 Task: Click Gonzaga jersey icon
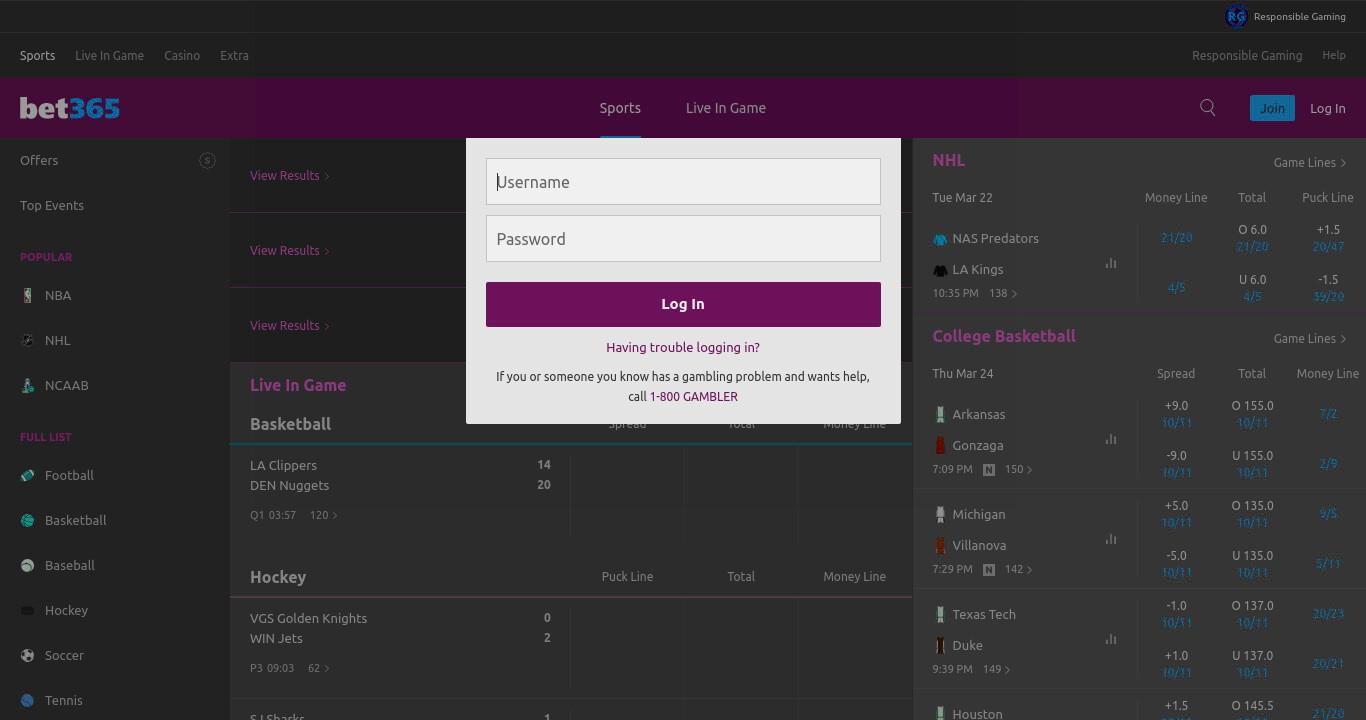tap(940, 445)
